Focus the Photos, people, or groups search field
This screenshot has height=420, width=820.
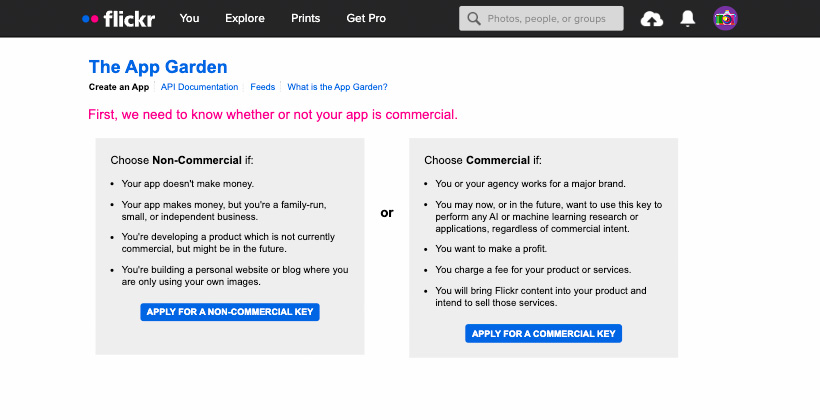pyautogui.click(x=541, y=18)
